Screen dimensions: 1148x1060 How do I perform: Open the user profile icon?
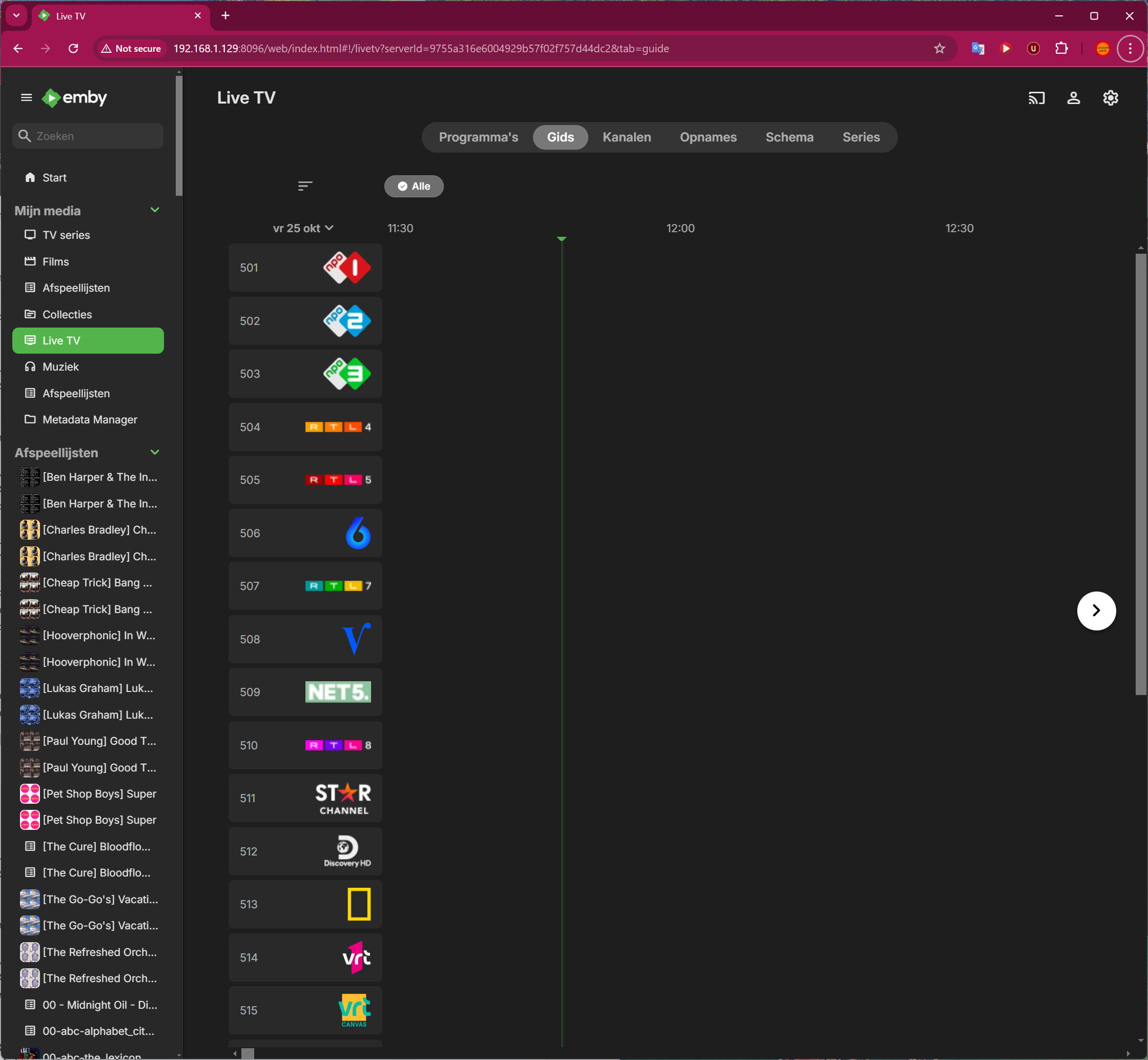click(1073, 98)
